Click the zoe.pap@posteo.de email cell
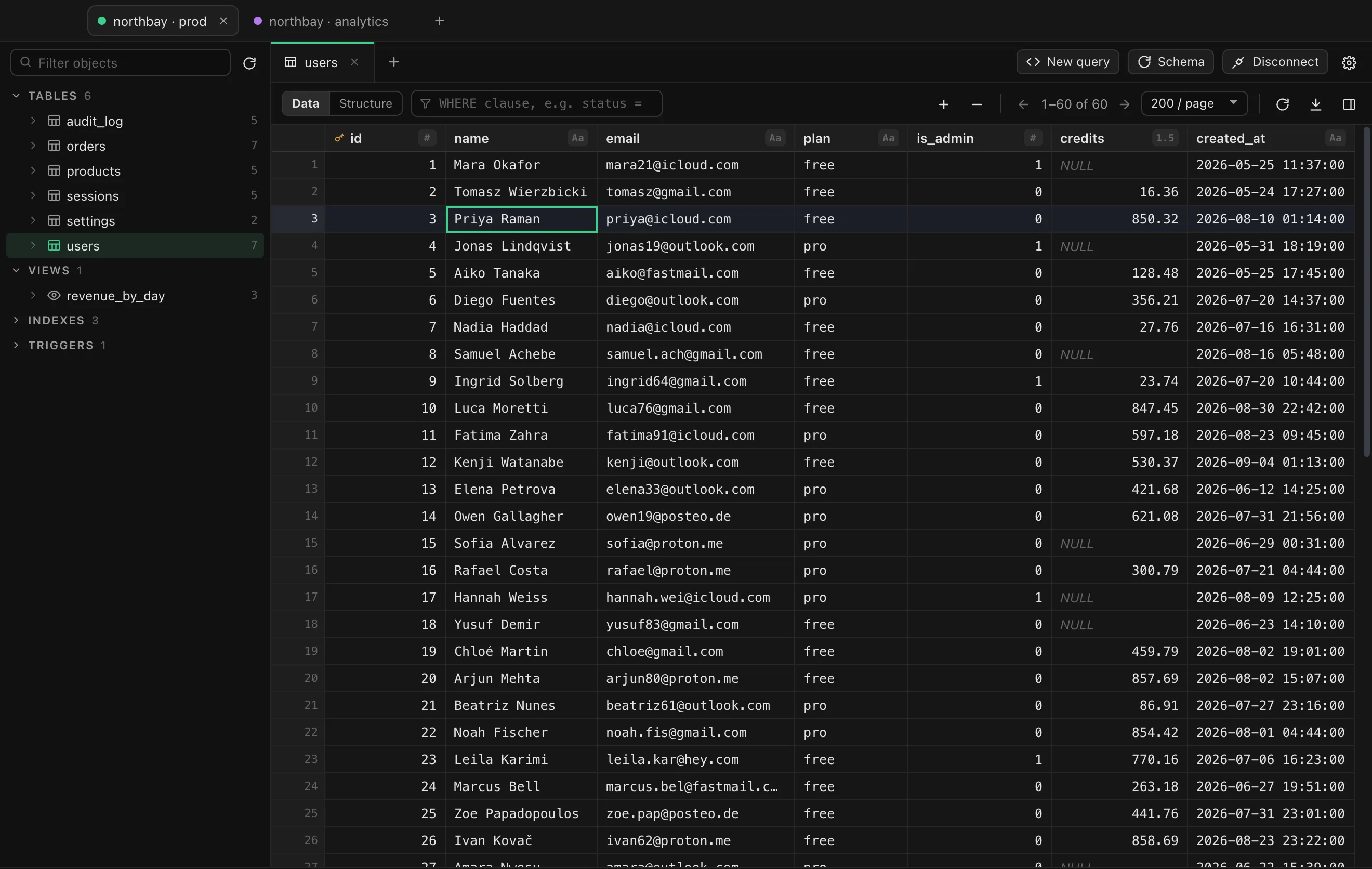The image size is (1372, 869). [695, 813]
